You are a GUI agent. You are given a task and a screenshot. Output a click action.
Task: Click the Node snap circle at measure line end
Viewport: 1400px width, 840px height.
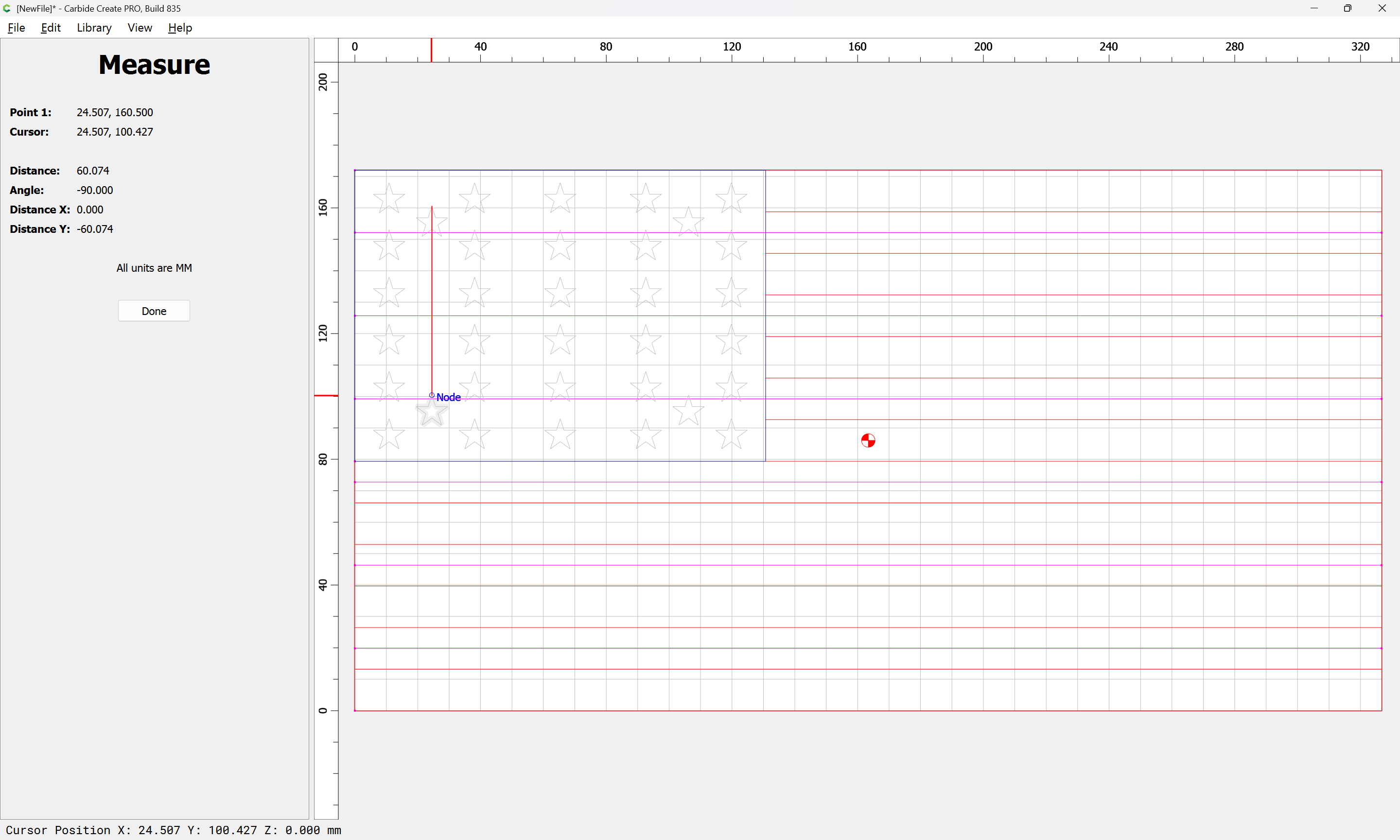[x=432, y=395]
